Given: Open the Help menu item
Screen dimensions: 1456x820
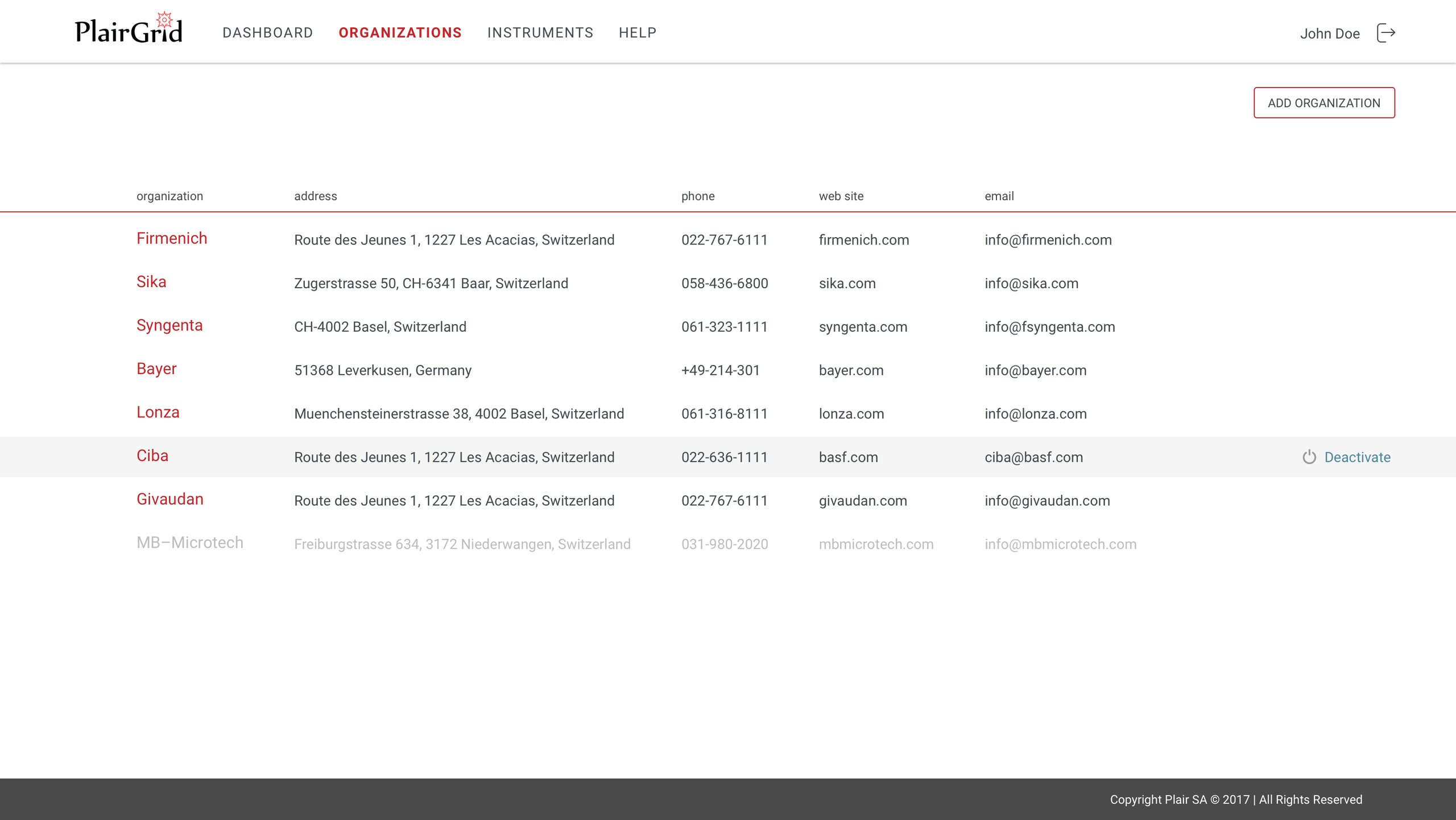Looking at the screenshot, I should [x=638, y=33].
